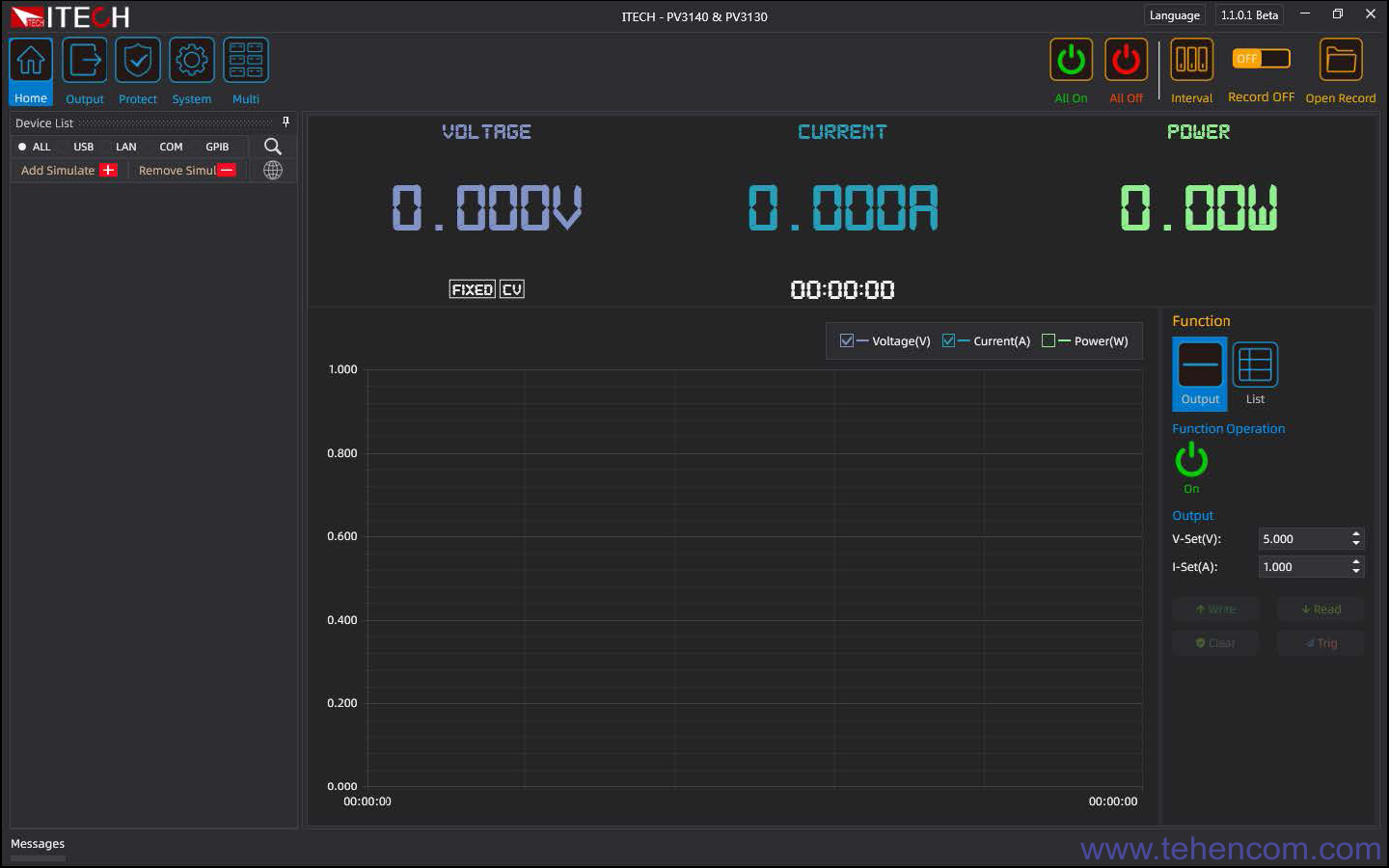This screenshot has width=1389, height=868.
Task: Check the Power(W) trace checkbox
Action: pyautogui.click(x=1049, y=340)
